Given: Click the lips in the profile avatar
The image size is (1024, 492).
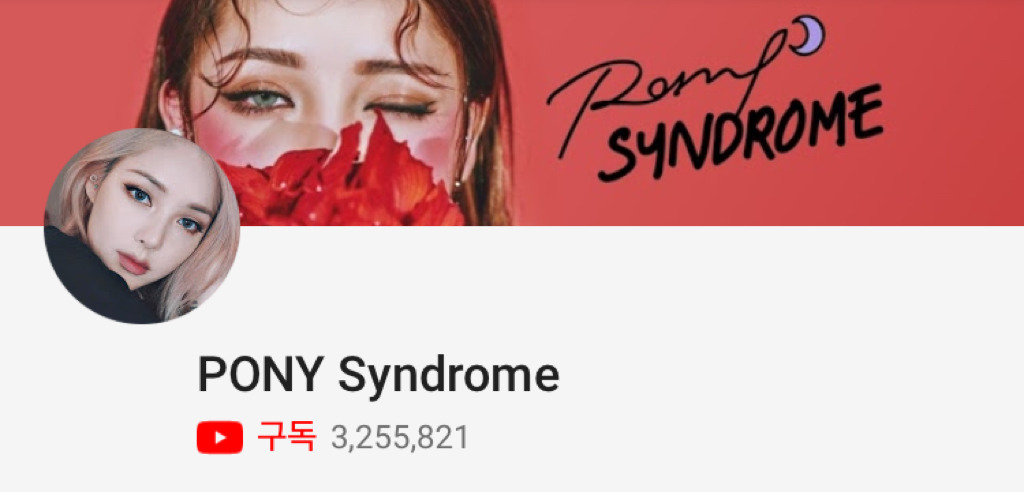Looking at the screenshot, I should pos(133,263).
